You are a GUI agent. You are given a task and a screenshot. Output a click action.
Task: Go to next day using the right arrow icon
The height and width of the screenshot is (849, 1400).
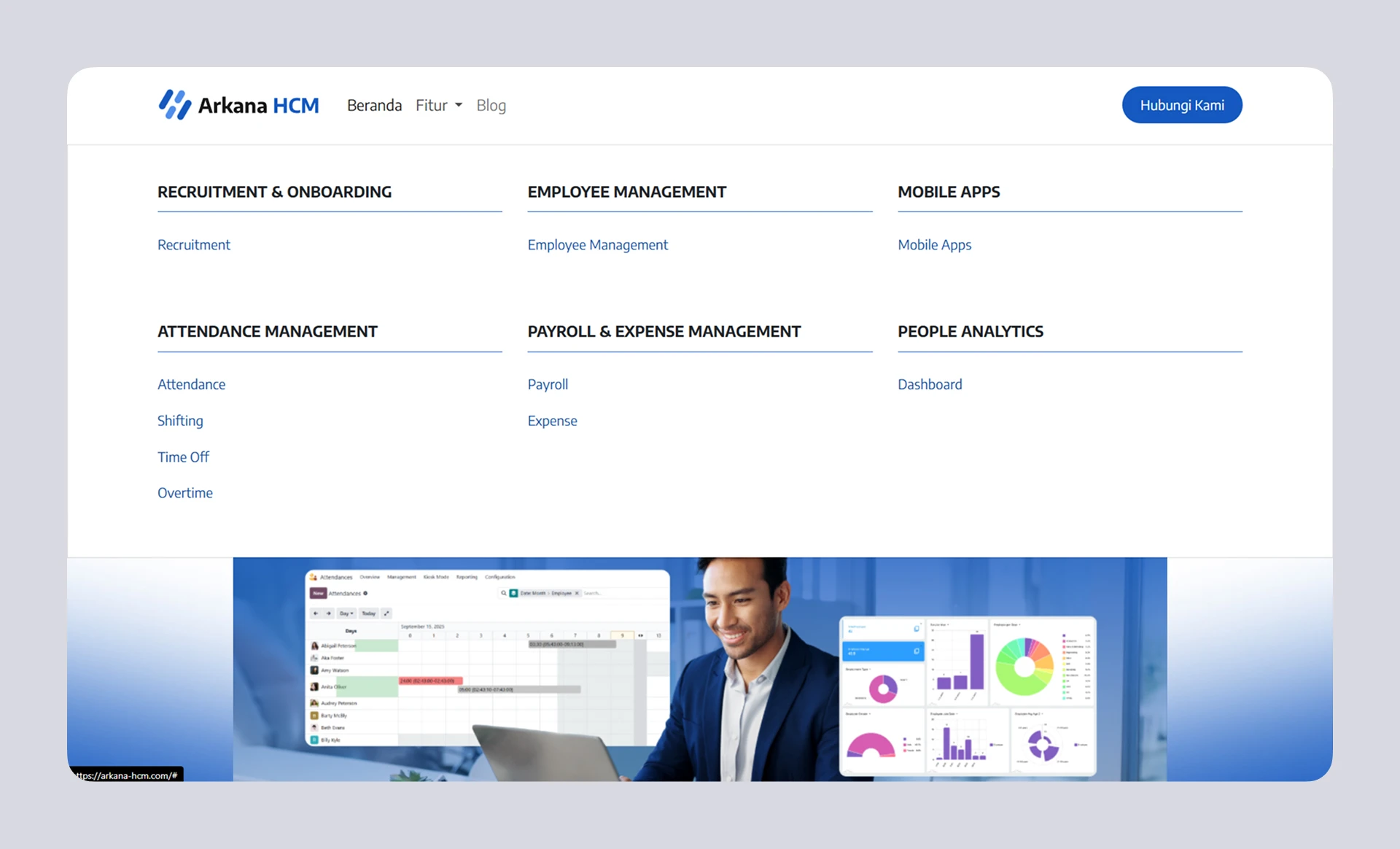tap(328, 613)
